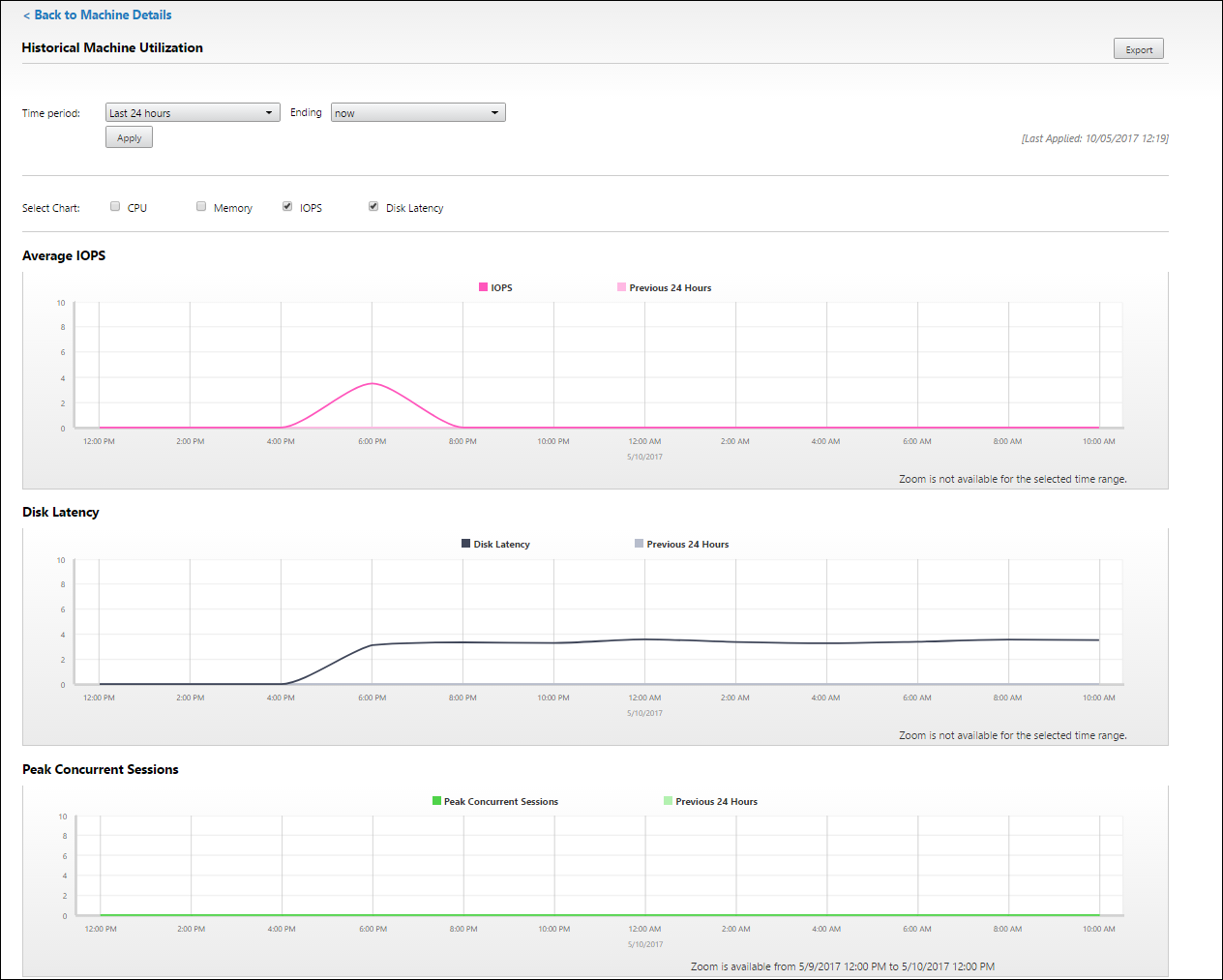The height and width of the screenshot is (980, 1223).
Task: Click Disk Latency Previous 24 Hours legend swatch
Action: click(x=639, y=544)
